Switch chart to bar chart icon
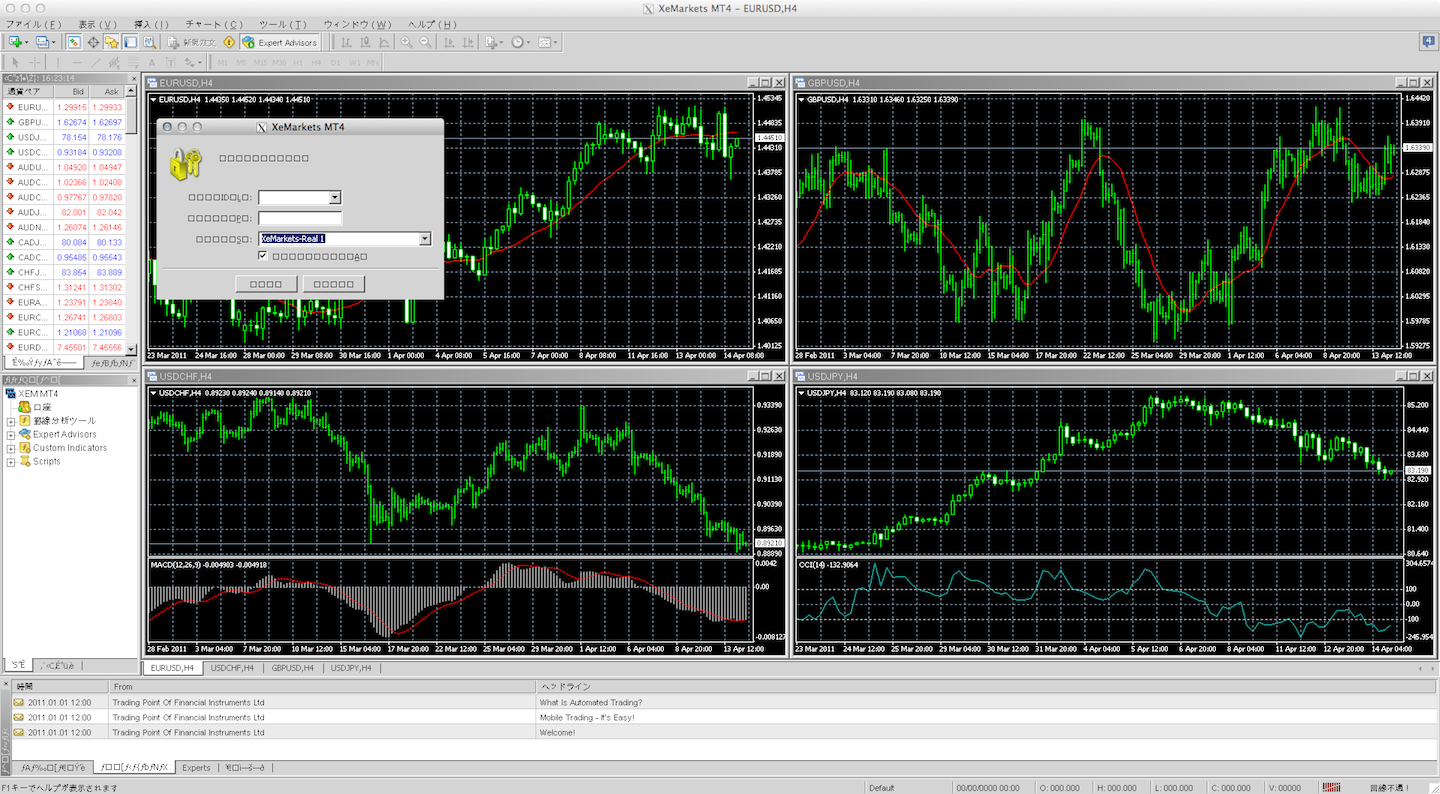1440x794 pixels. [x=346, y=42]
